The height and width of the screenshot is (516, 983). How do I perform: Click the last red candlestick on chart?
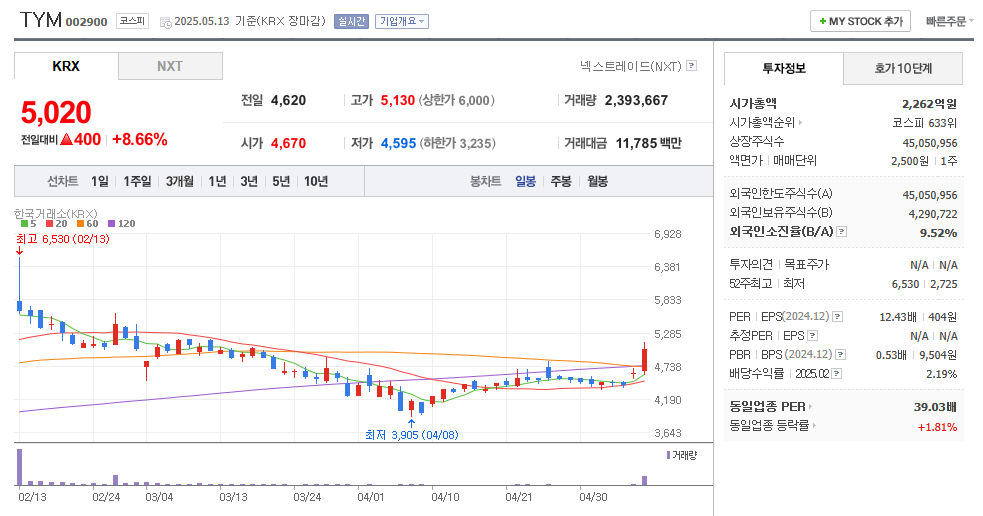tap(644, 359)
